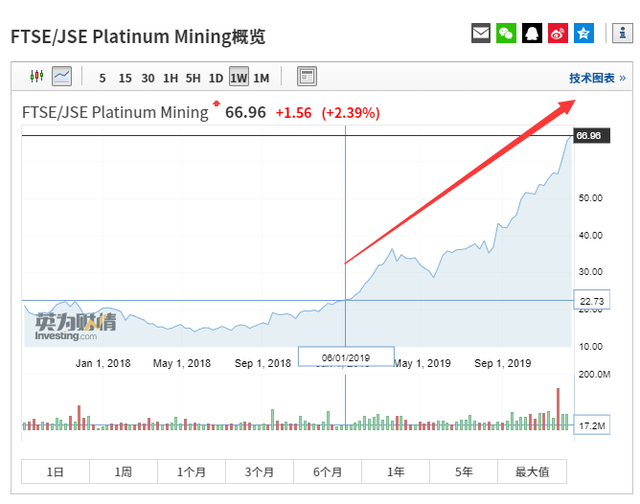Screen dimensions: 640x504
Task: Select the 1W interval button
Action: pos(238,78)
